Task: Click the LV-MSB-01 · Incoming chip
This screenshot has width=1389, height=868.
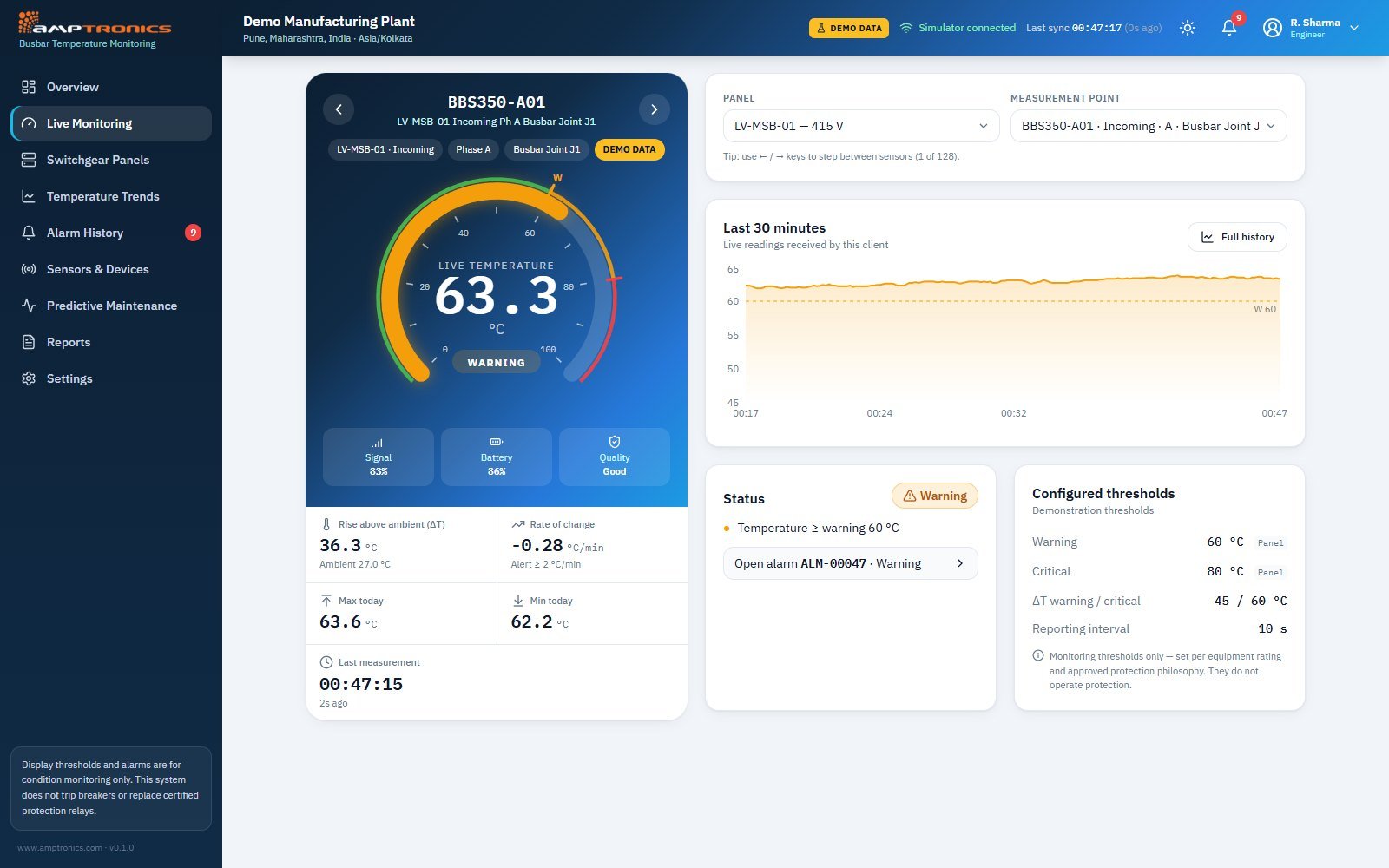Action: (x=385, y=149)
